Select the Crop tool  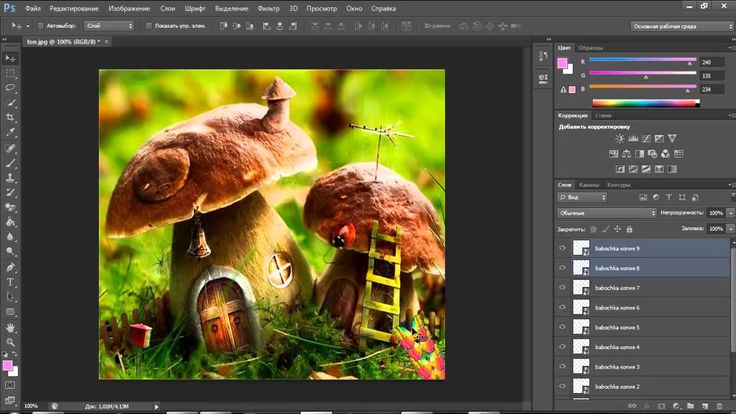pyautogui.click(x=10, y=117)
